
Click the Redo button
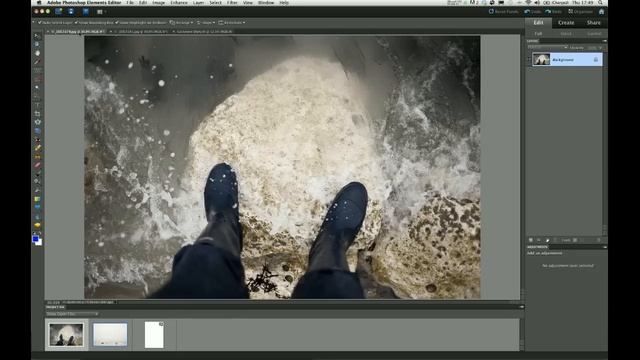coord(553,11)
